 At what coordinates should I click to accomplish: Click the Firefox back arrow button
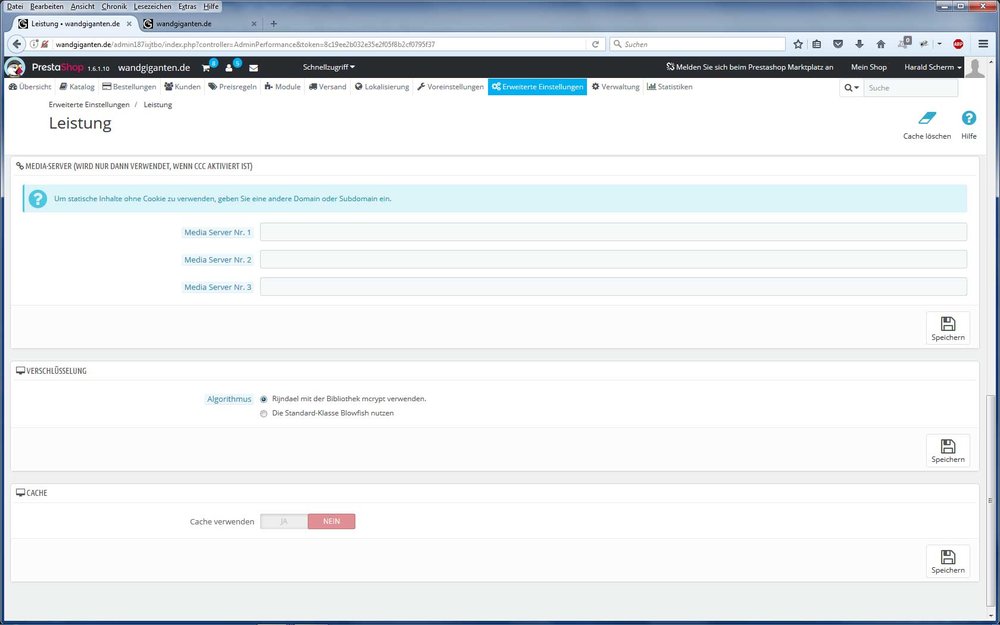(x=17, y=44)
